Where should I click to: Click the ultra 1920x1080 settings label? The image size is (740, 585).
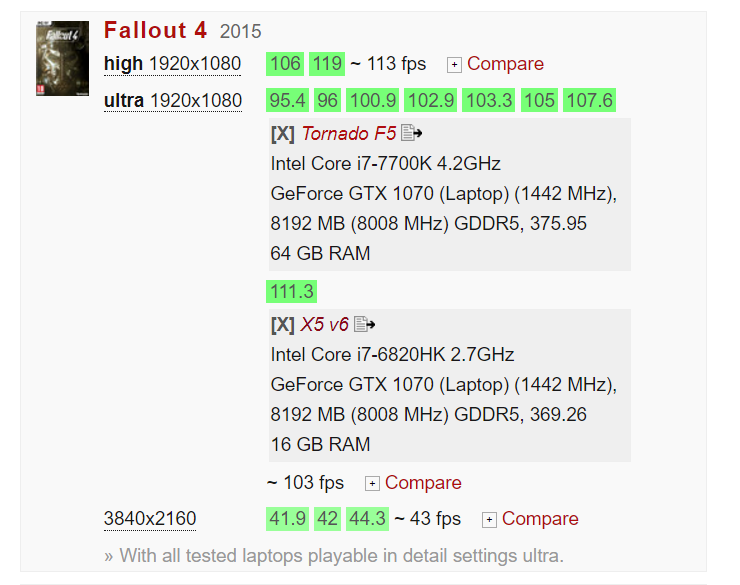[x=173, y=100]
